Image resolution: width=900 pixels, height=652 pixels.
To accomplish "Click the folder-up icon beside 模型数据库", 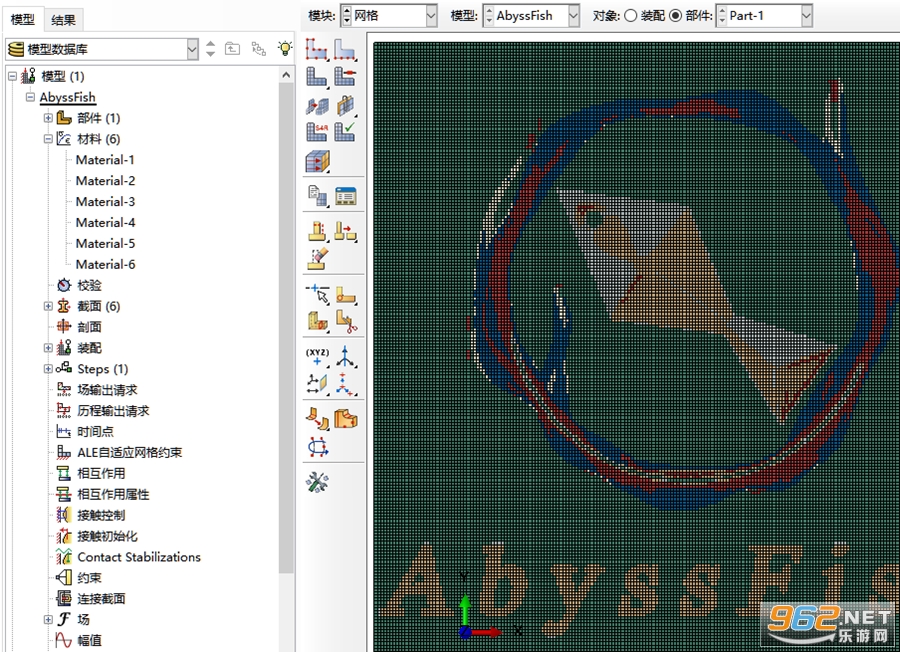I will click(x=232, y=49).
